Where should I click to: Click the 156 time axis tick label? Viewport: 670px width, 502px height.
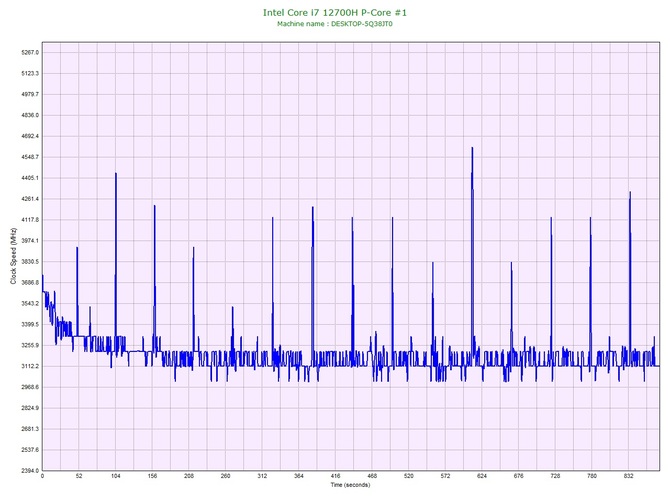coord(152,476)
